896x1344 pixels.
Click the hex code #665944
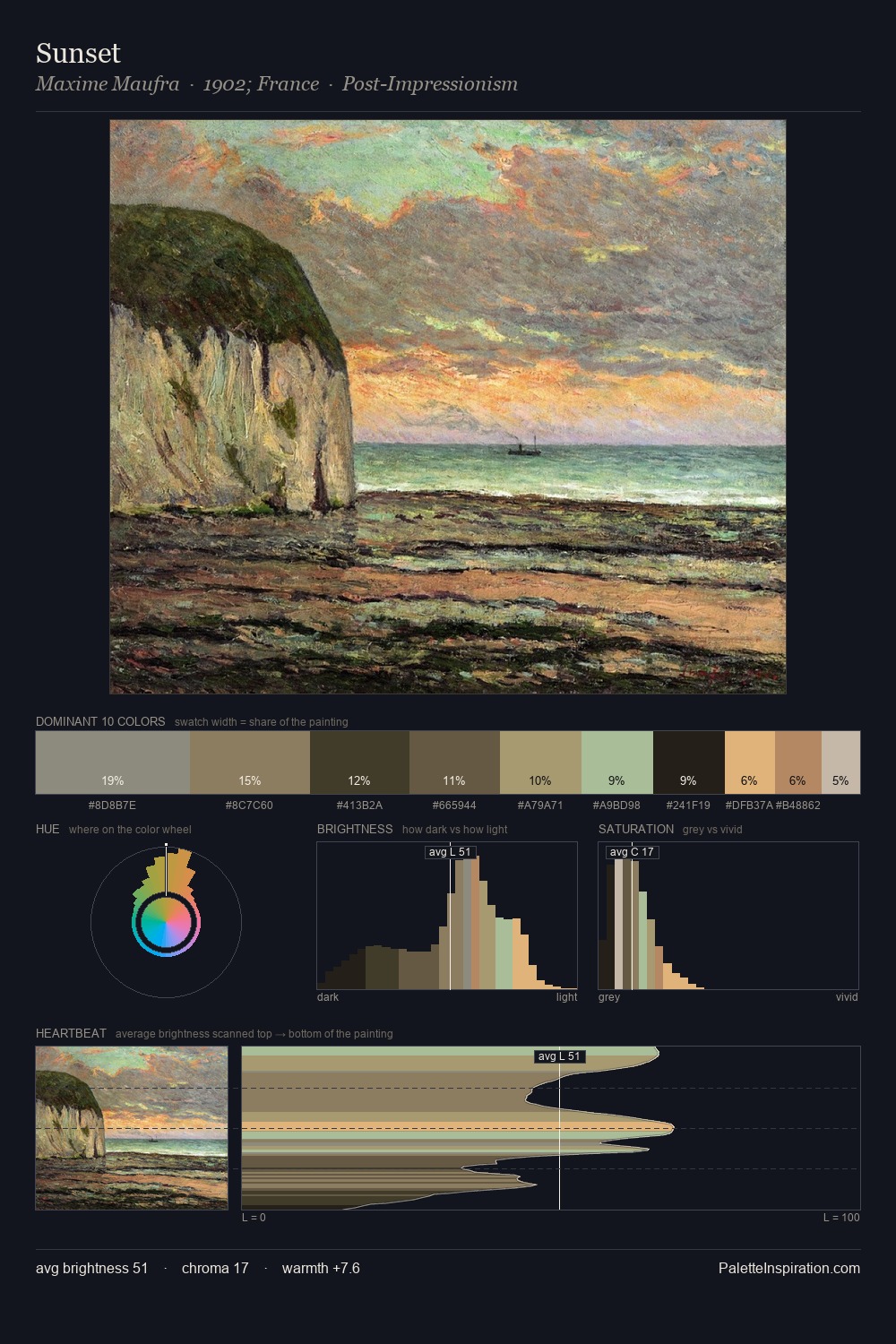[x=454, y=805]
